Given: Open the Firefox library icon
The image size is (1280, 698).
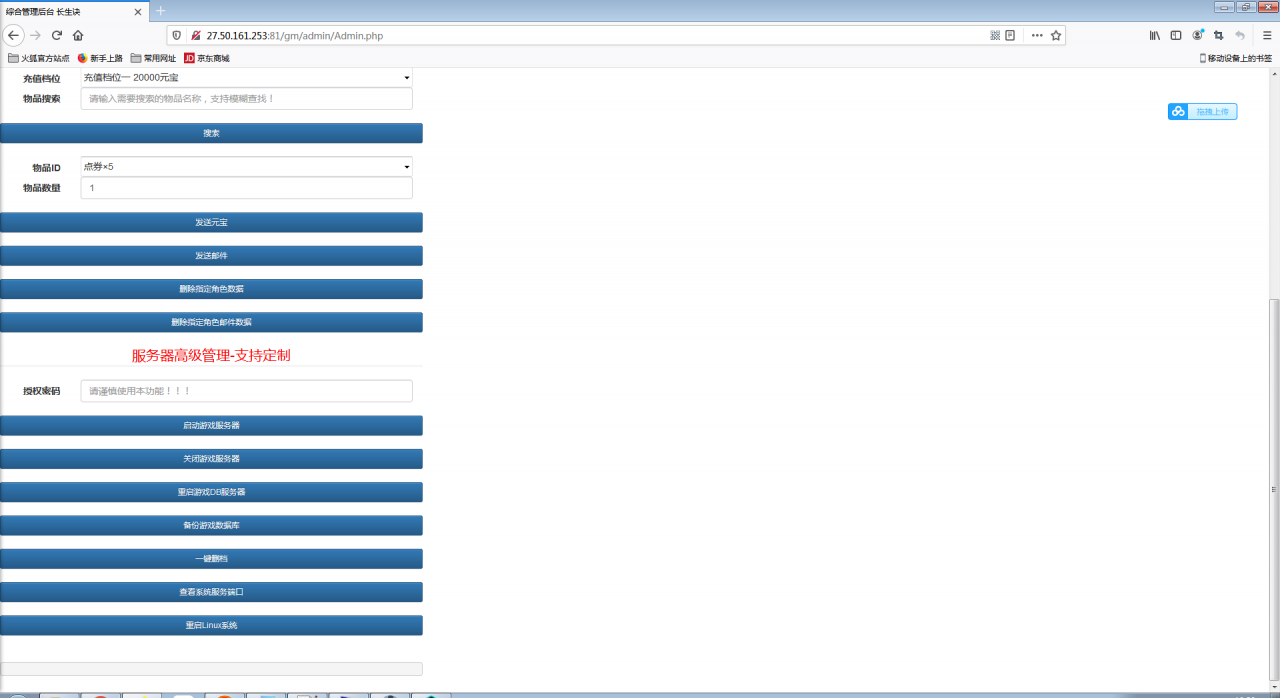Looking at the screenshot, I should pos(1154,35).
